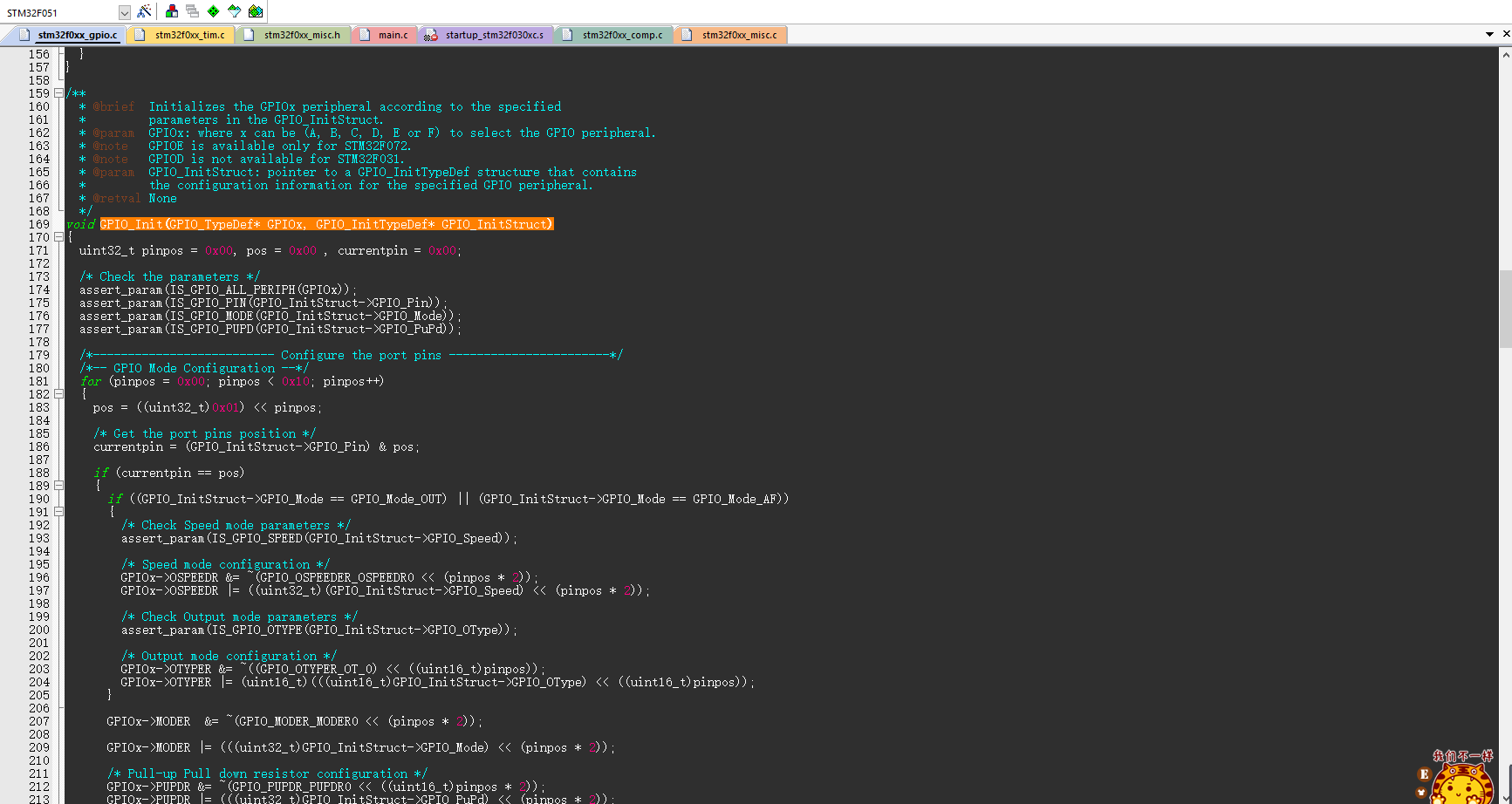
Task: Click the Manage Multi-Project Workspace icon
Action: click(193, 11)
